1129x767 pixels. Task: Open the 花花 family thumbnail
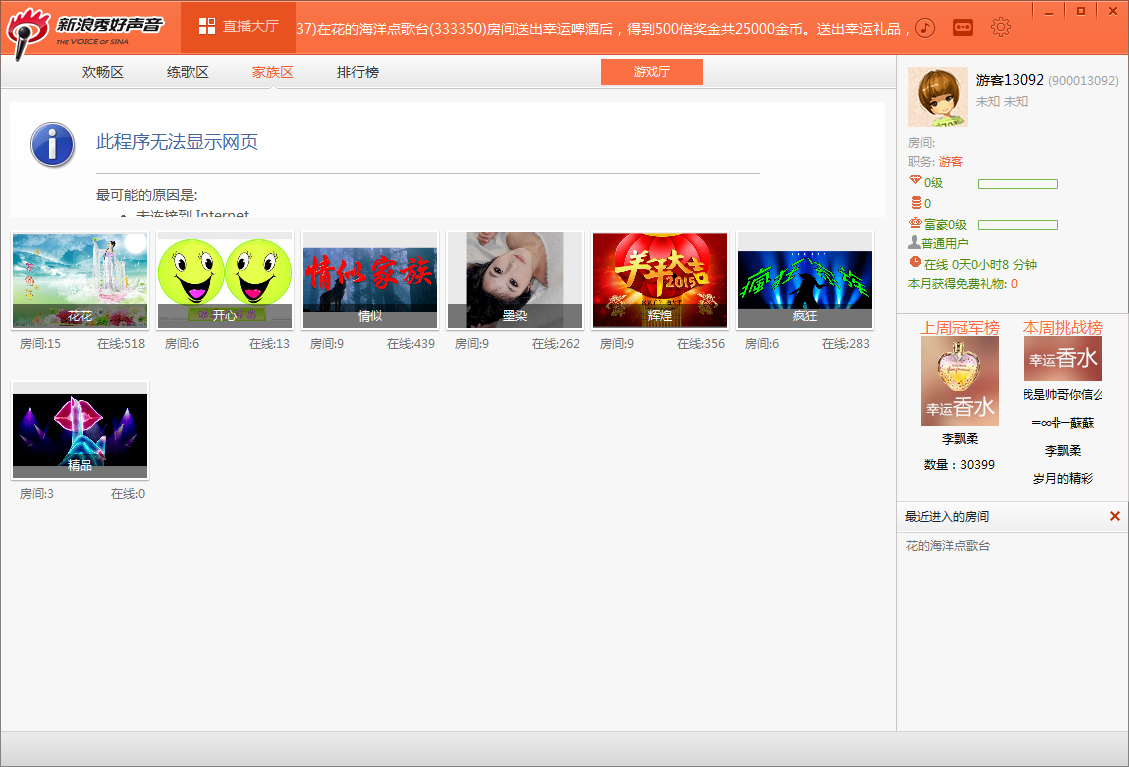coord(80,280)
